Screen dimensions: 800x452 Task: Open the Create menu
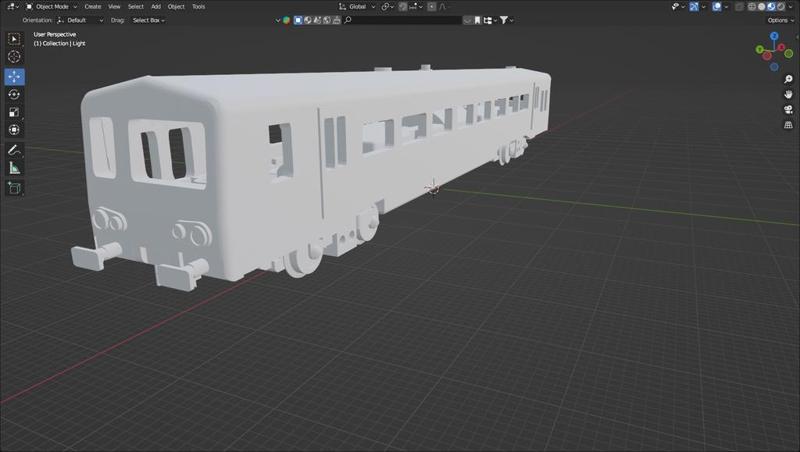point(92,7)
